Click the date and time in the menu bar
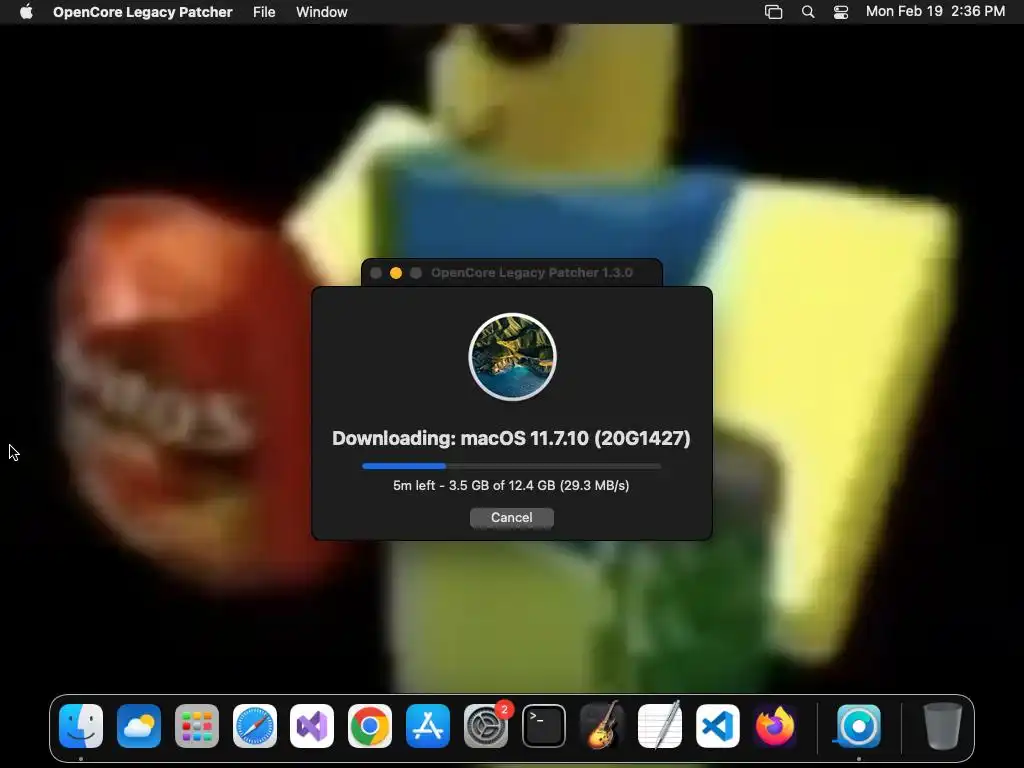1024x768 pixels. click(x=935, y=12)
